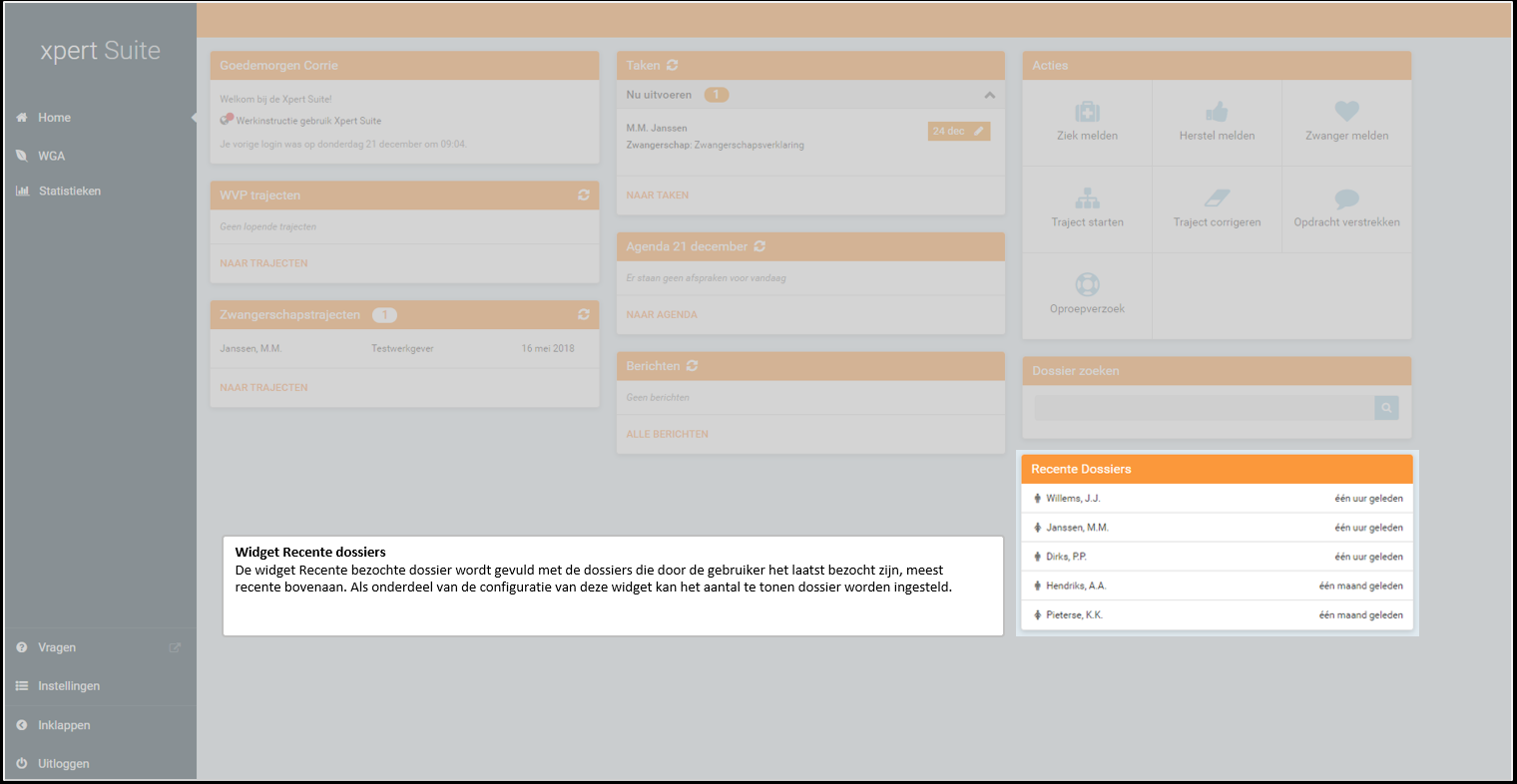Refresh the Taken widget
The image size is (1517, 784).
[x=673, y=66]
